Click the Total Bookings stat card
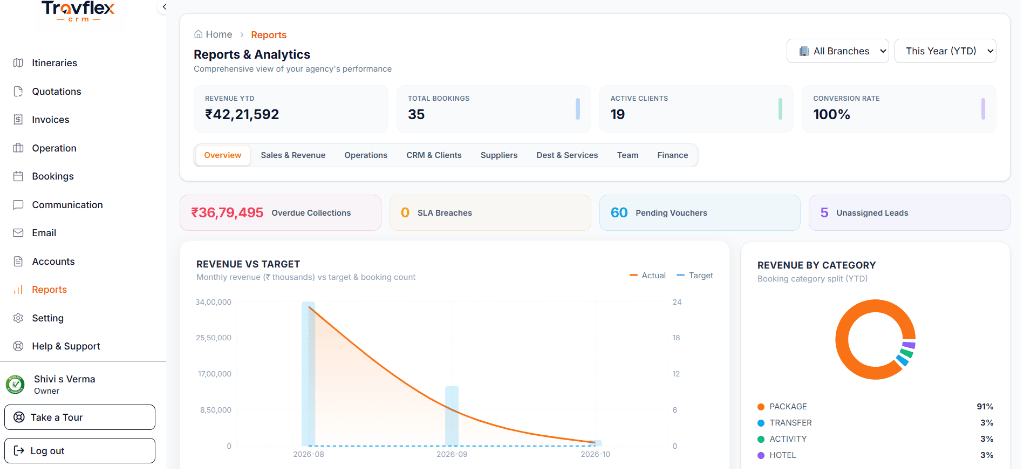Image resolution: width=1021 pixels, height=469 pixels. click(494, 109)
